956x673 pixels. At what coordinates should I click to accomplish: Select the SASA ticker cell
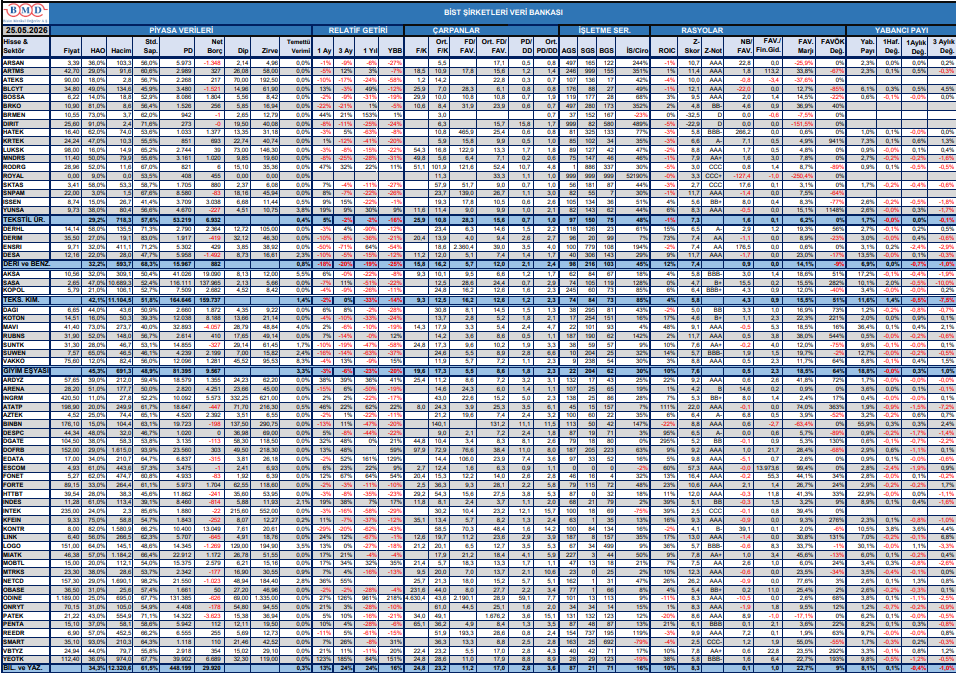point(26,283)
